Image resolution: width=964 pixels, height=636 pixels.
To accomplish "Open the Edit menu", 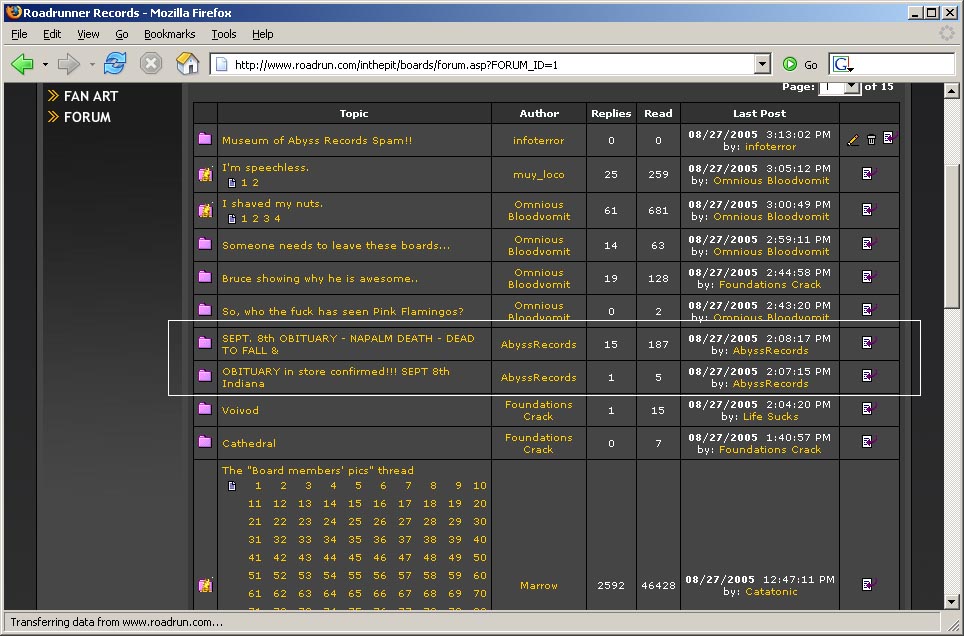I will pos(52,34).
